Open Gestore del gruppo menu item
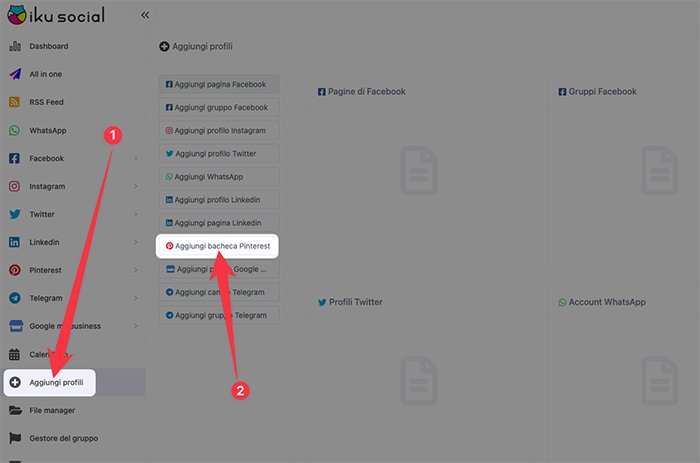Image resolution: width=700 pixels, height=463 pixels. 64,438
